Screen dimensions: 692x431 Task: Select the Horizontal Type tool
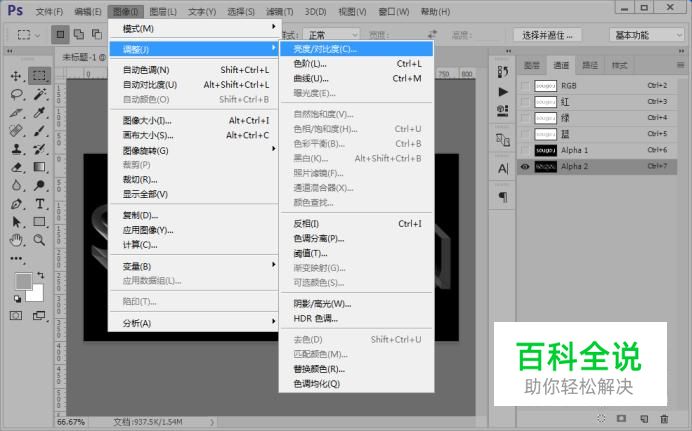(40, 203)
